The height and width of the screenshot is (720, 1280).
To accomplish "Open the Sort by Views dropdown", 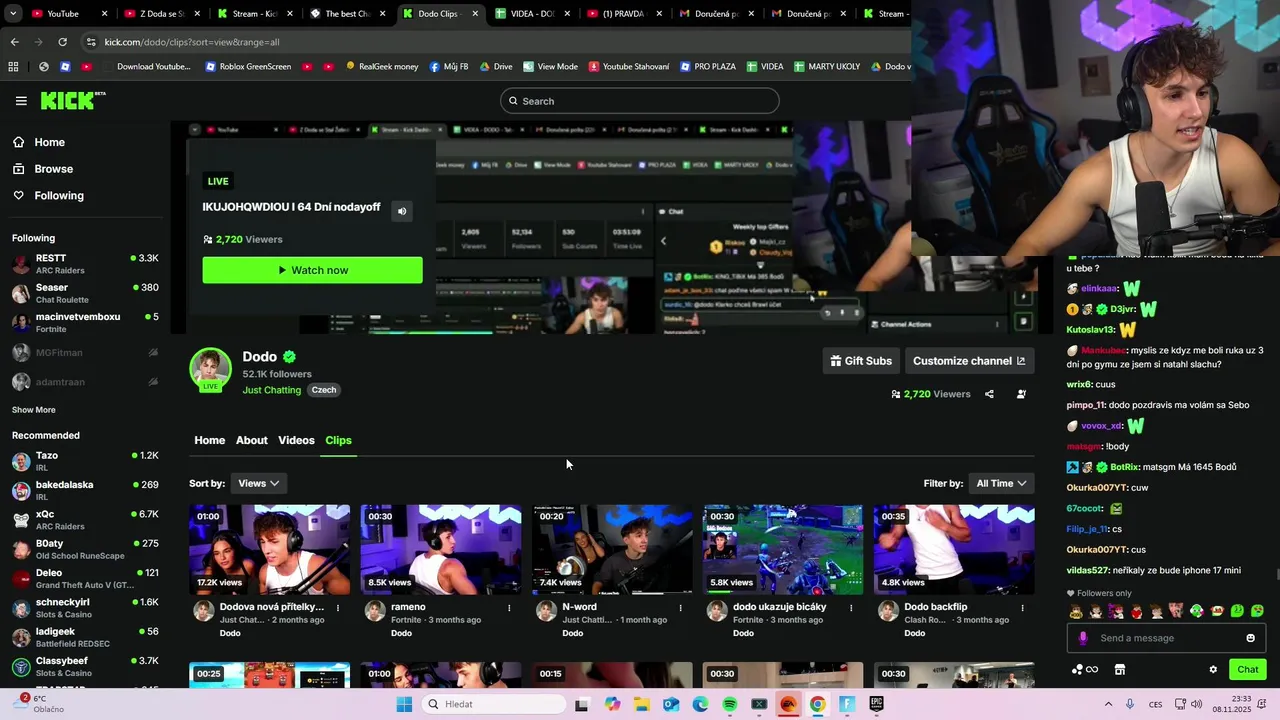I will pyautogui.click(x=258, y=483).
